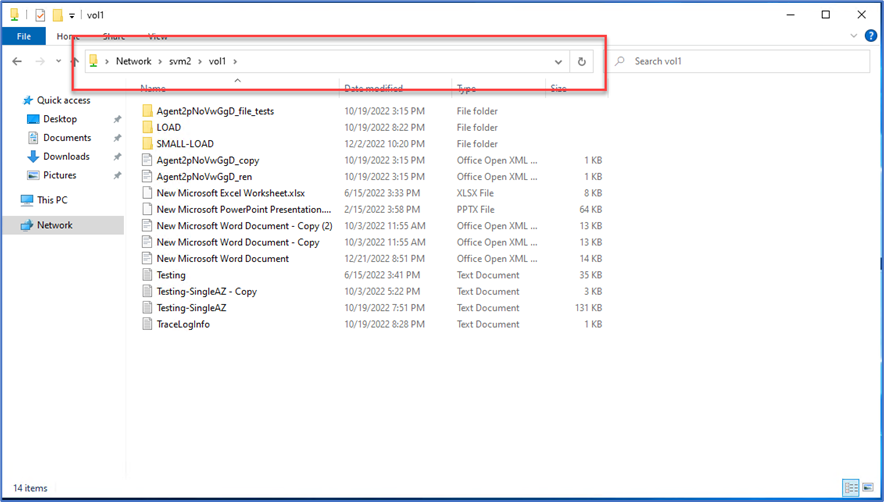Expand chevron after svm2 in address path
This screenshot has height=502, width=884.
click(x=200, y=61)
